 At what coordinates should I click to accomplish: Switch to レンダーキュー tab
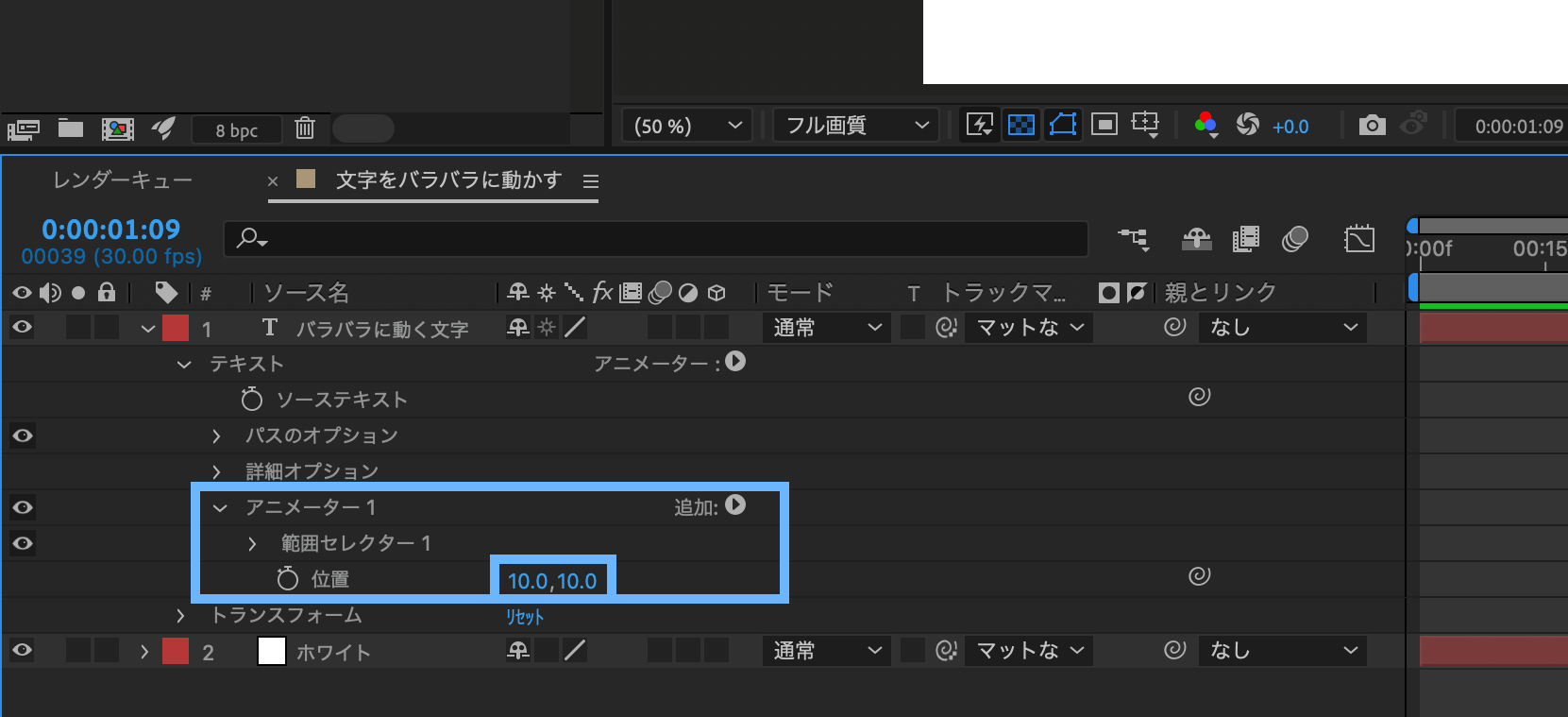123,179
